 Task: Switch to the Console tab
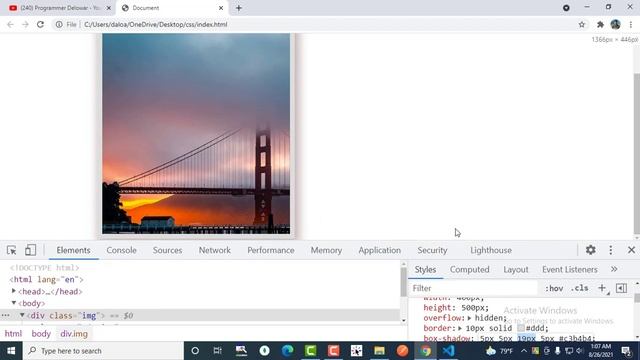[x=121, y=250]
